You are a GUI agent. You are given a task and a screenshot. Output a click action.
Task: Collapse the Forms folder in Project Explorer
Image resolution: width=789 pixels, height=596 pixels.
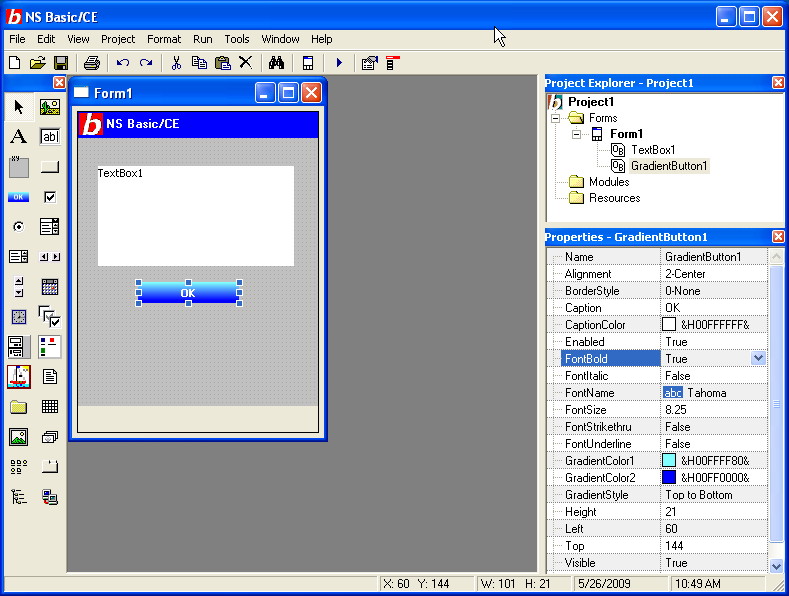555,118
